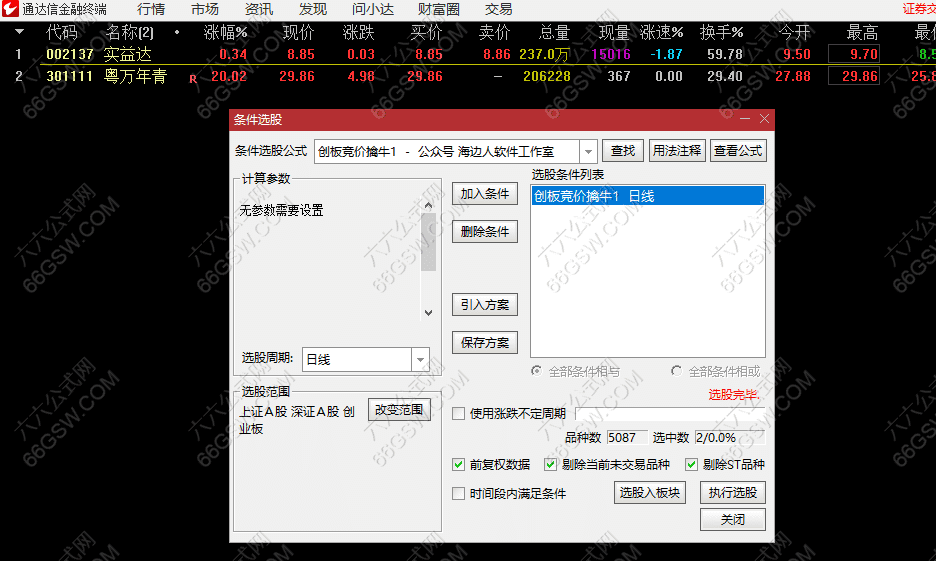Image resolution: width=936 pixels, height=561 pixels.
Task: Enable the 时间段内满足条件 checkbox
Action: pyautogui.click(x=458, y=494)
